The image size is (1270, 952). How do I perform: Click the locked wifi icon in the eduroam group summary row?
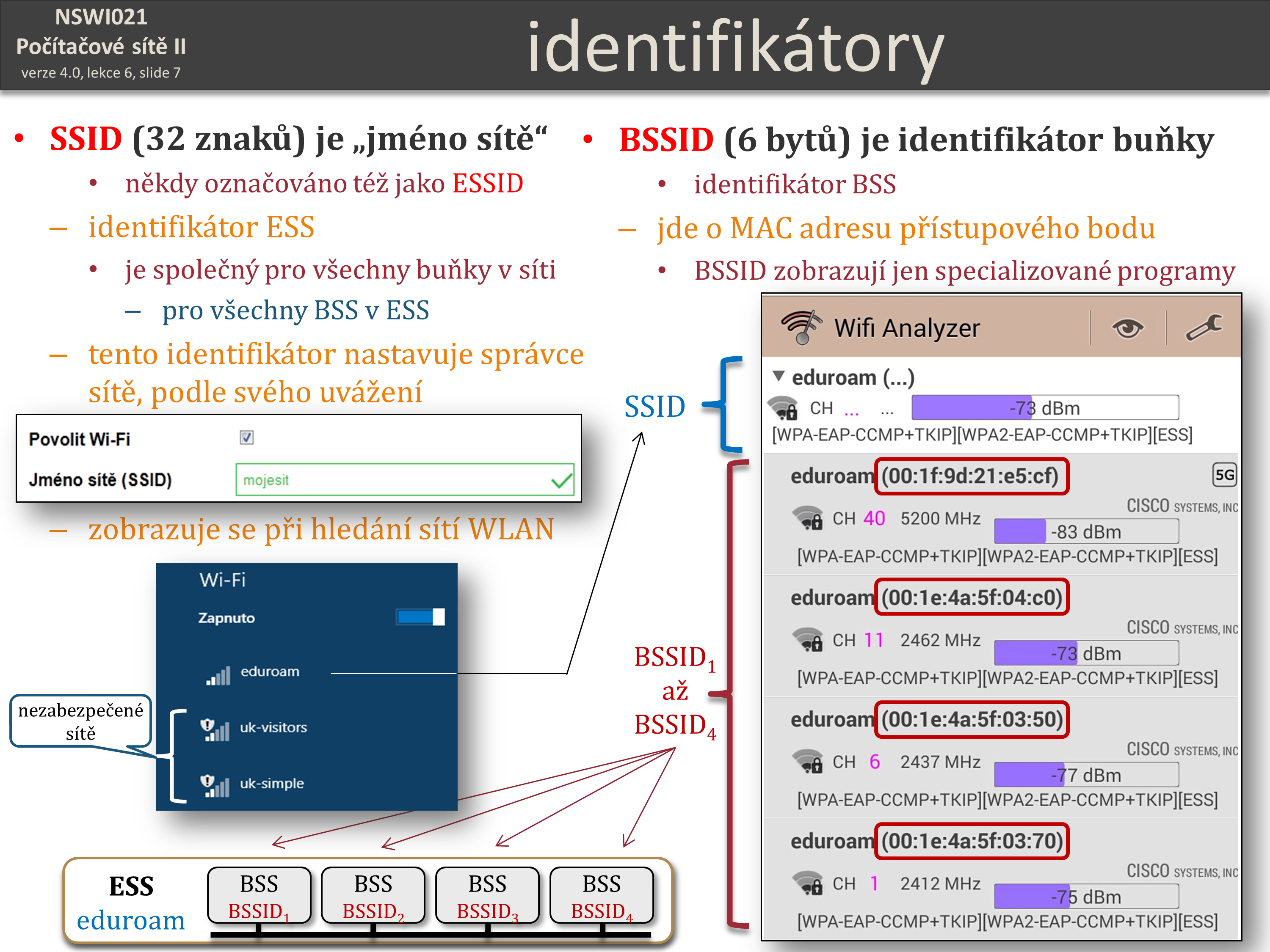coord(783,408)
